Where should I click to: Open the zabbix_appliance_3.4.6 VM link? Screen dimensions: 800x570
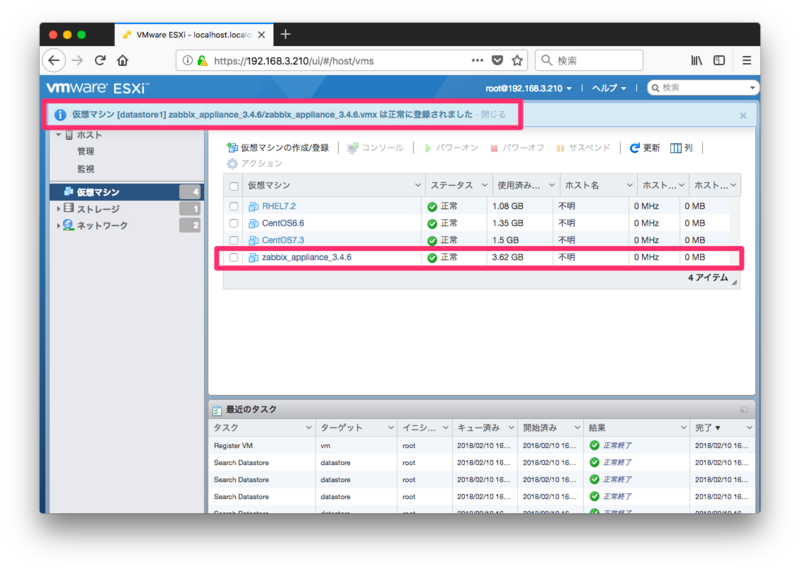pyautogui.click(x=307, y=257)
